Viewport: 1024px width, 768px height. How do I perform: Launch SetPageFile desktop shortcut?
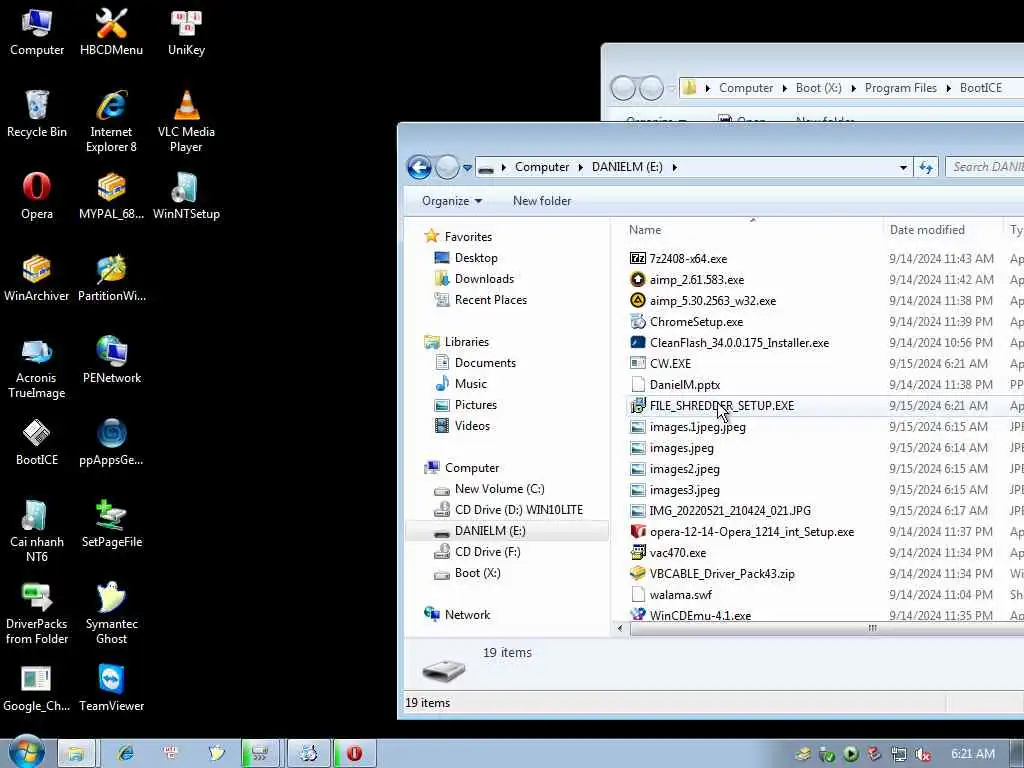coord(111,524)
